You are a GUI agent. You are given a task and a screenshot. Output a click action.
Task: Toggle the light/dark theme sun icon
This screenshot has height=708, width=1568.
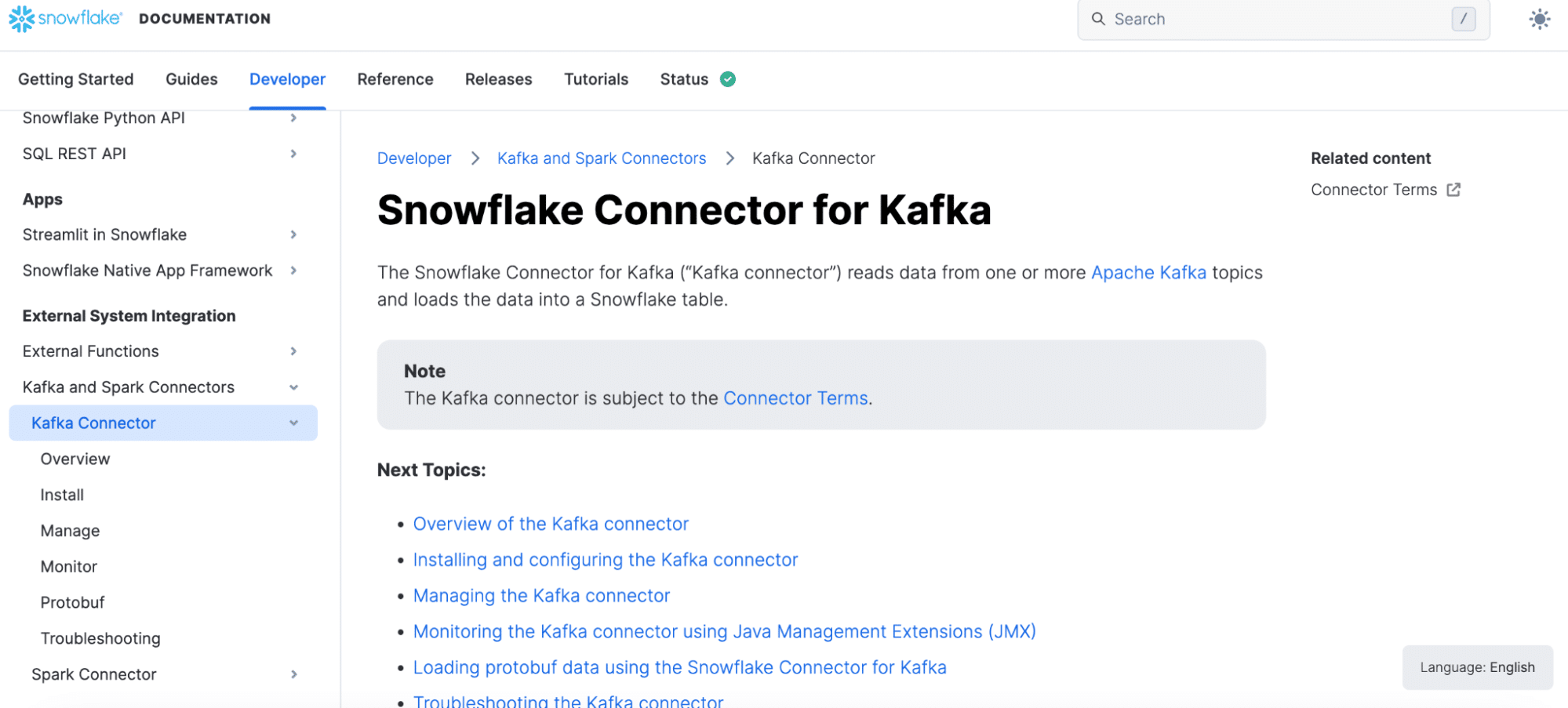pyautogui.click(x=1539, y=19)
